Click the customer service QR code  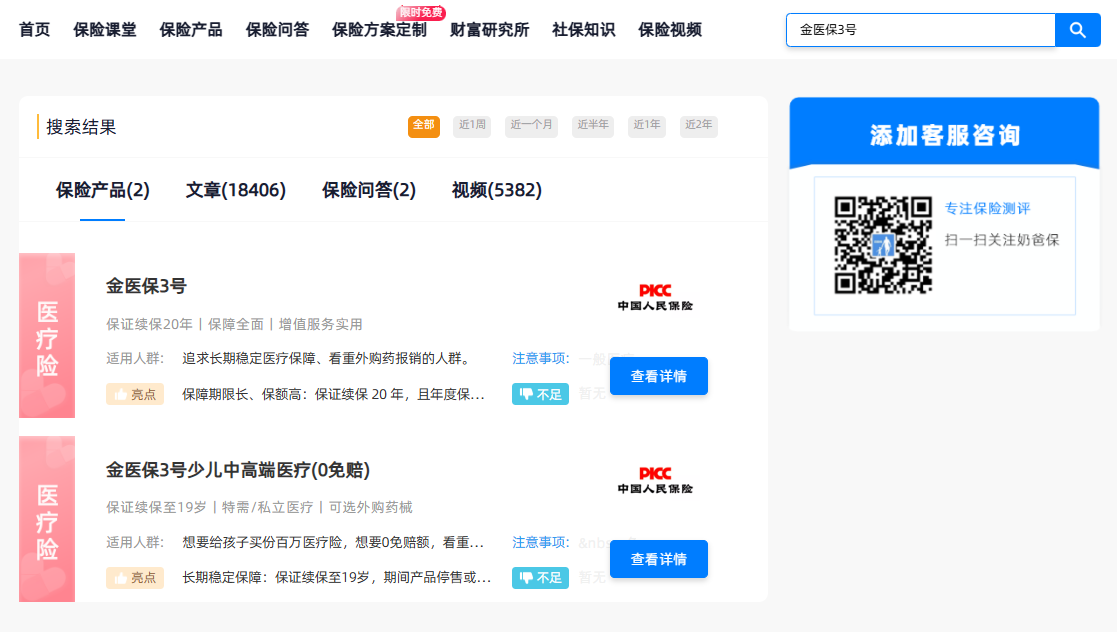point(883,245)
